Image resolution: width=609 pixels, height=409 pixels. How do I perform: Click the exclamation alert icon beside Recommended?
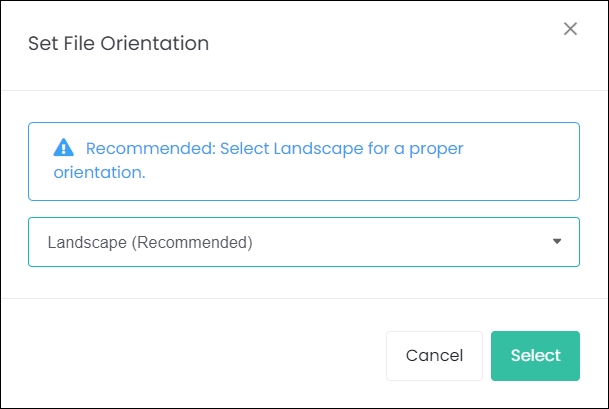(x=64, y=148)
